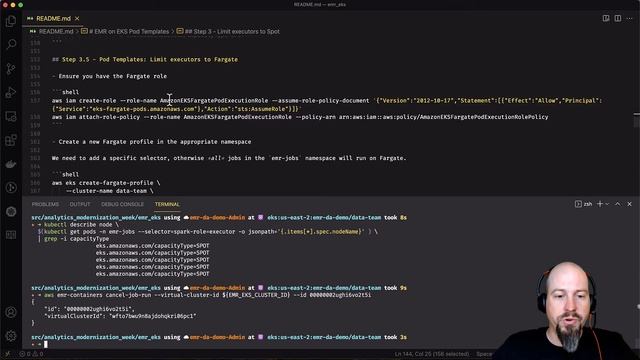Open the Accounts menu icon
640x360 pixels.
tap(11, 312)
